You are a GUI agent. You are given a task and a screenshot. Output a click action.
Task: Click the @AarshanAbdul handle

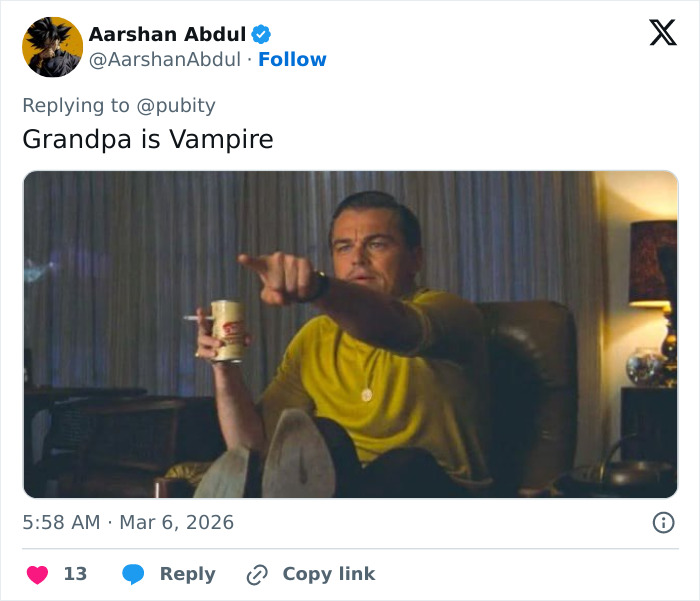pos(164,60)
